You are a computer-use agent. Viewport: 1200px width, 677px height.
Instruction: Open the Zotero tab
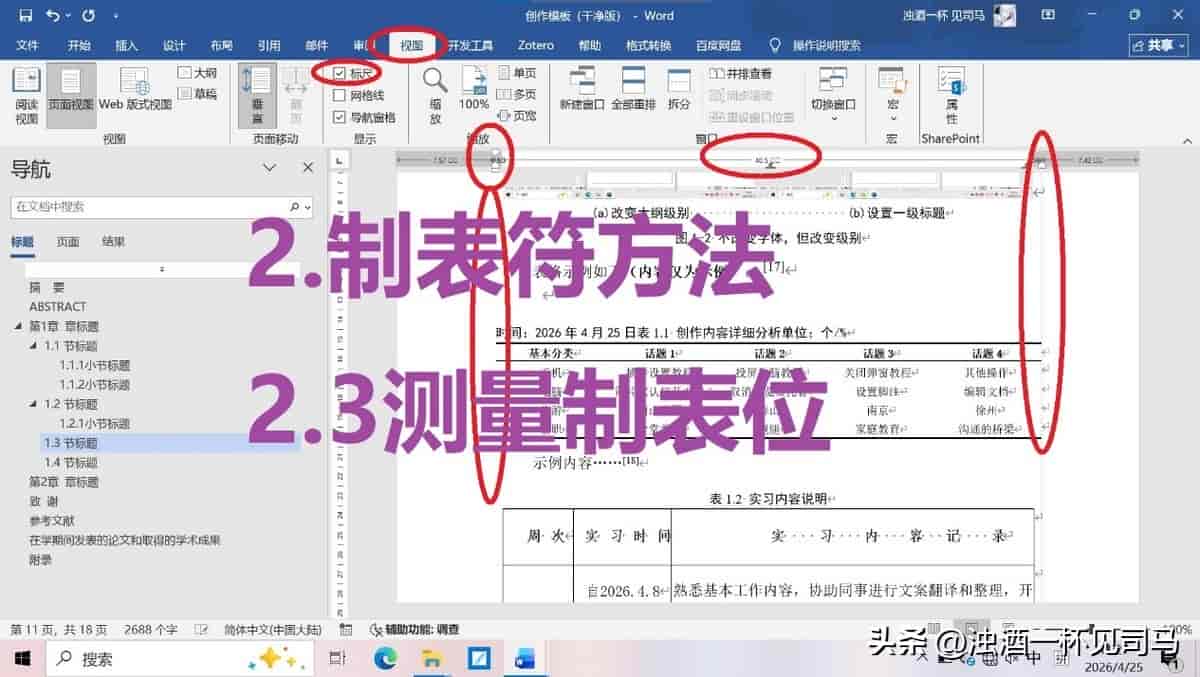[536, 46]
